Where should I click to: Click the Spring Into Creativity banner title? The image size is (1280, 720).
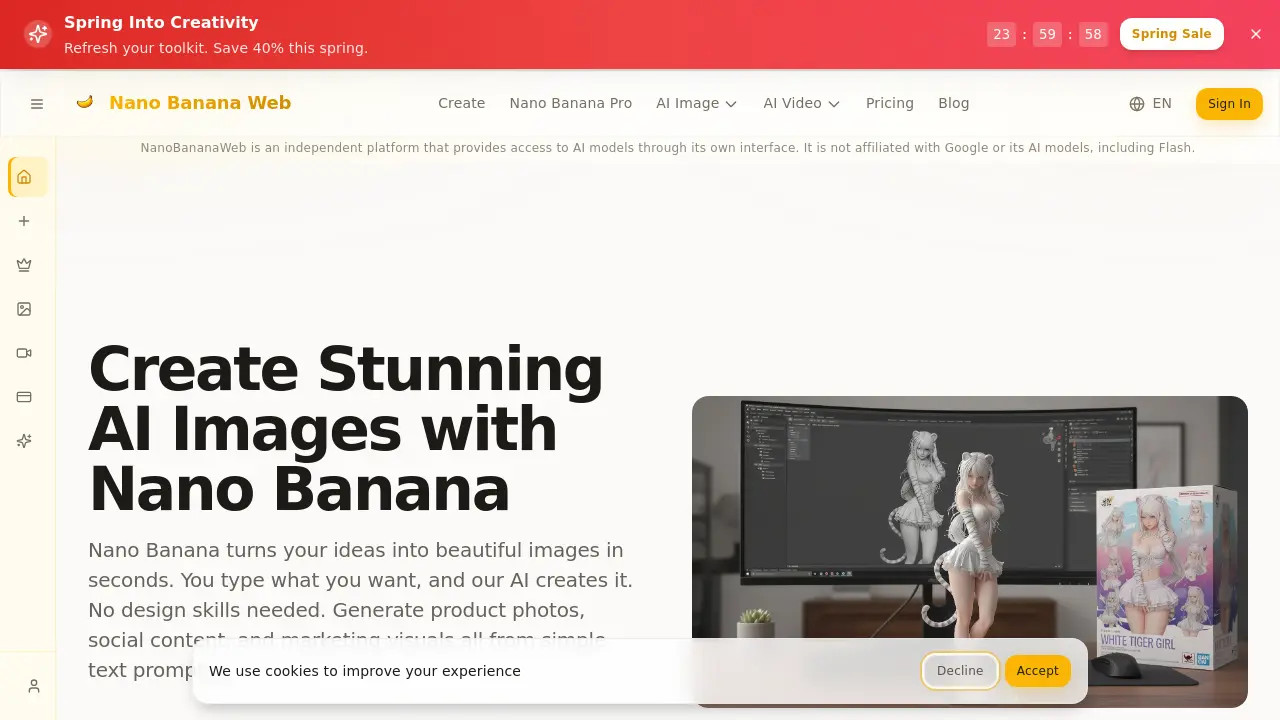coord(161,22)
